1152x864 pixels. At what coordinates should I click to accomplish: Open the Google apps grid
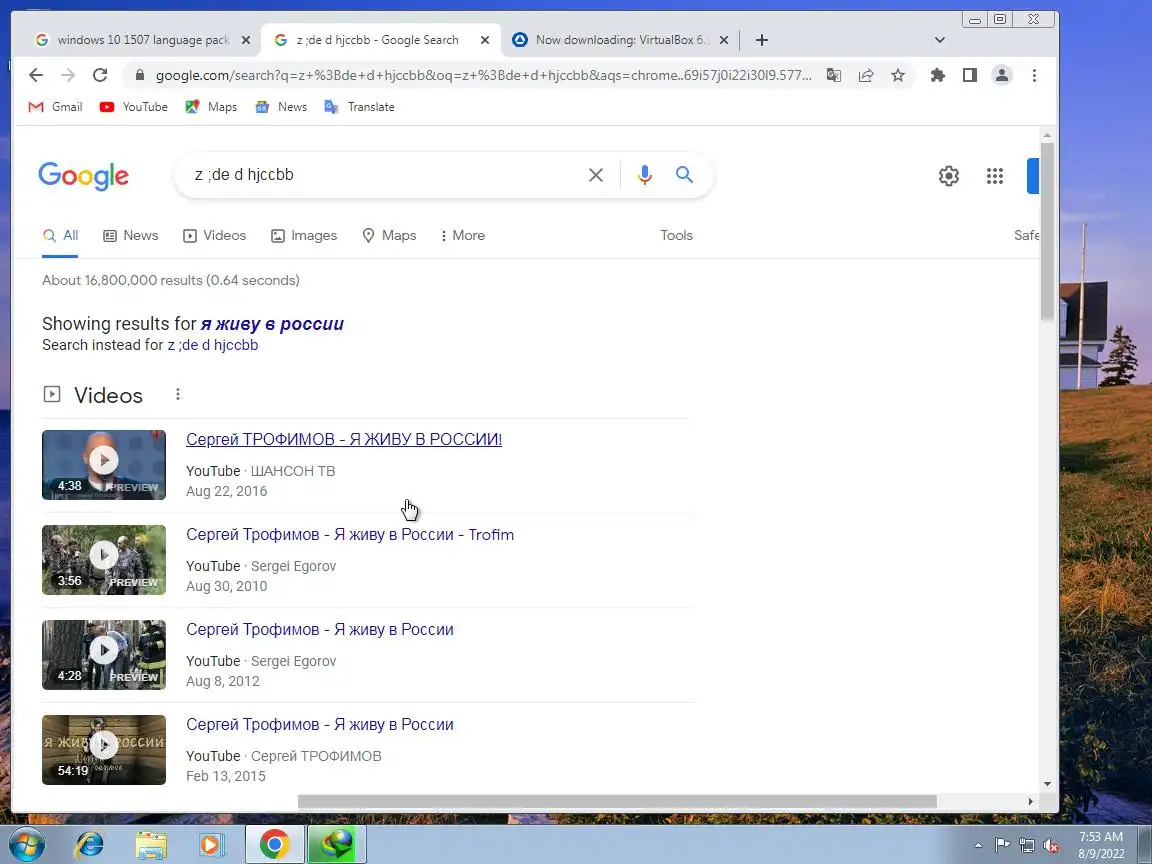click(x=995, y=176)
